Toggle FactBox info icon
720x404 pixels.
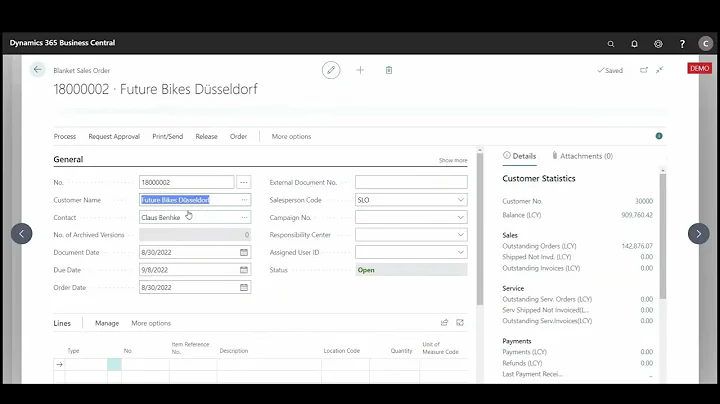(659, 136)
